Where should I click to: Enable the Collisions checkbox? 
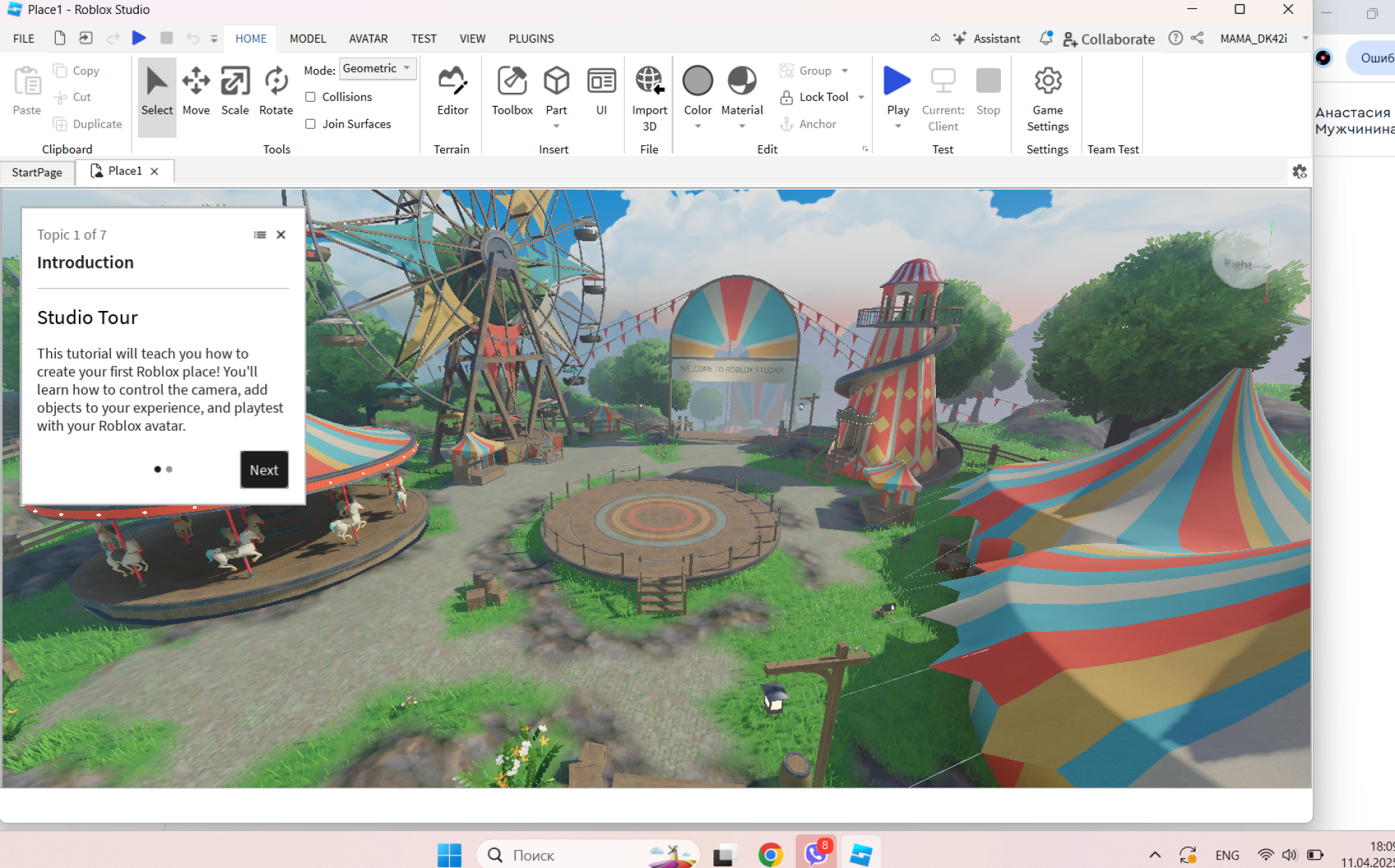pos(311,97)
